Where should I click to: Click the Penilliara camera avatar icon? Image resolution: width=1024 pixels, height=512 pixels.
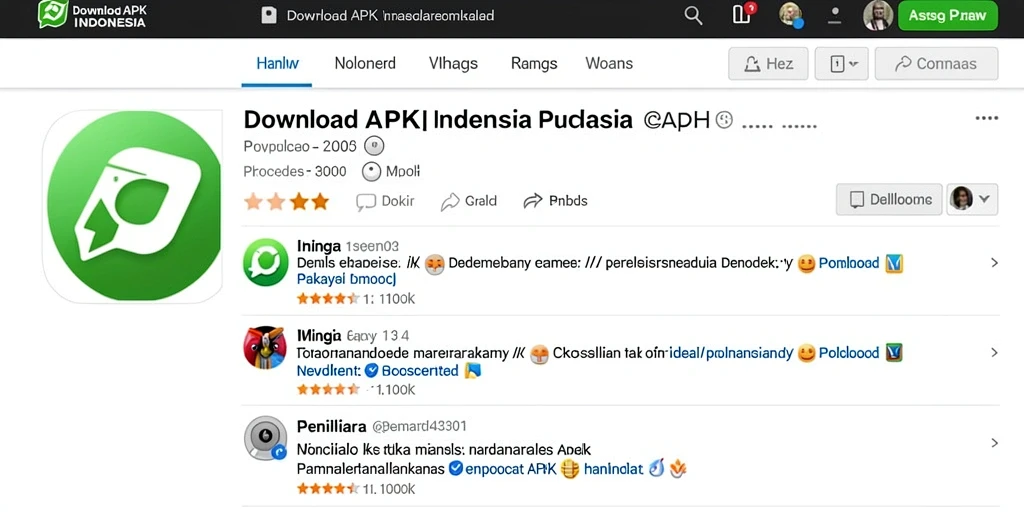(x=265, y=438)
